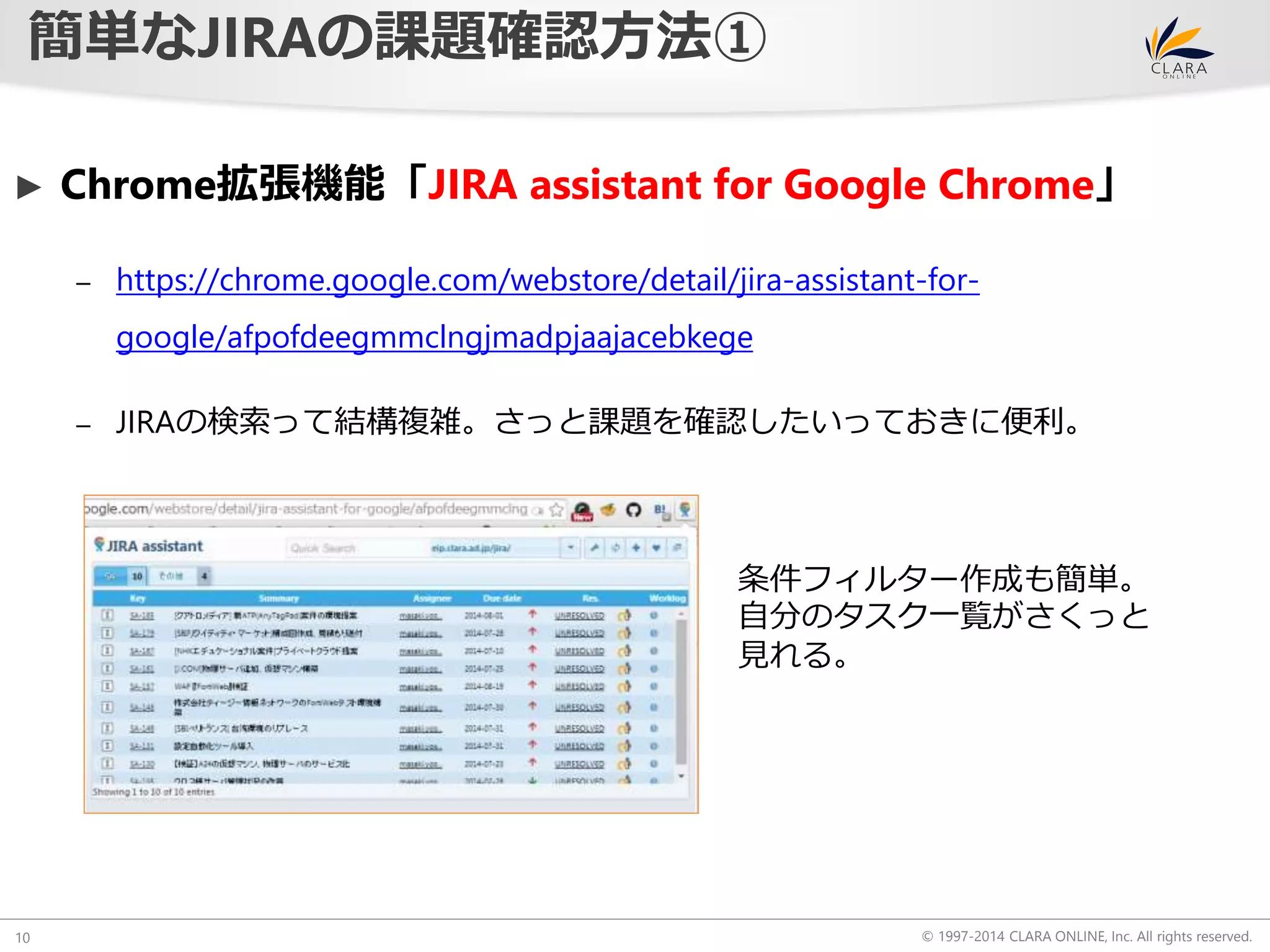Open the JIRA assistant extension icon
Image resolution: width=1270 pixels, height=952 pixels.
(685, 510)
